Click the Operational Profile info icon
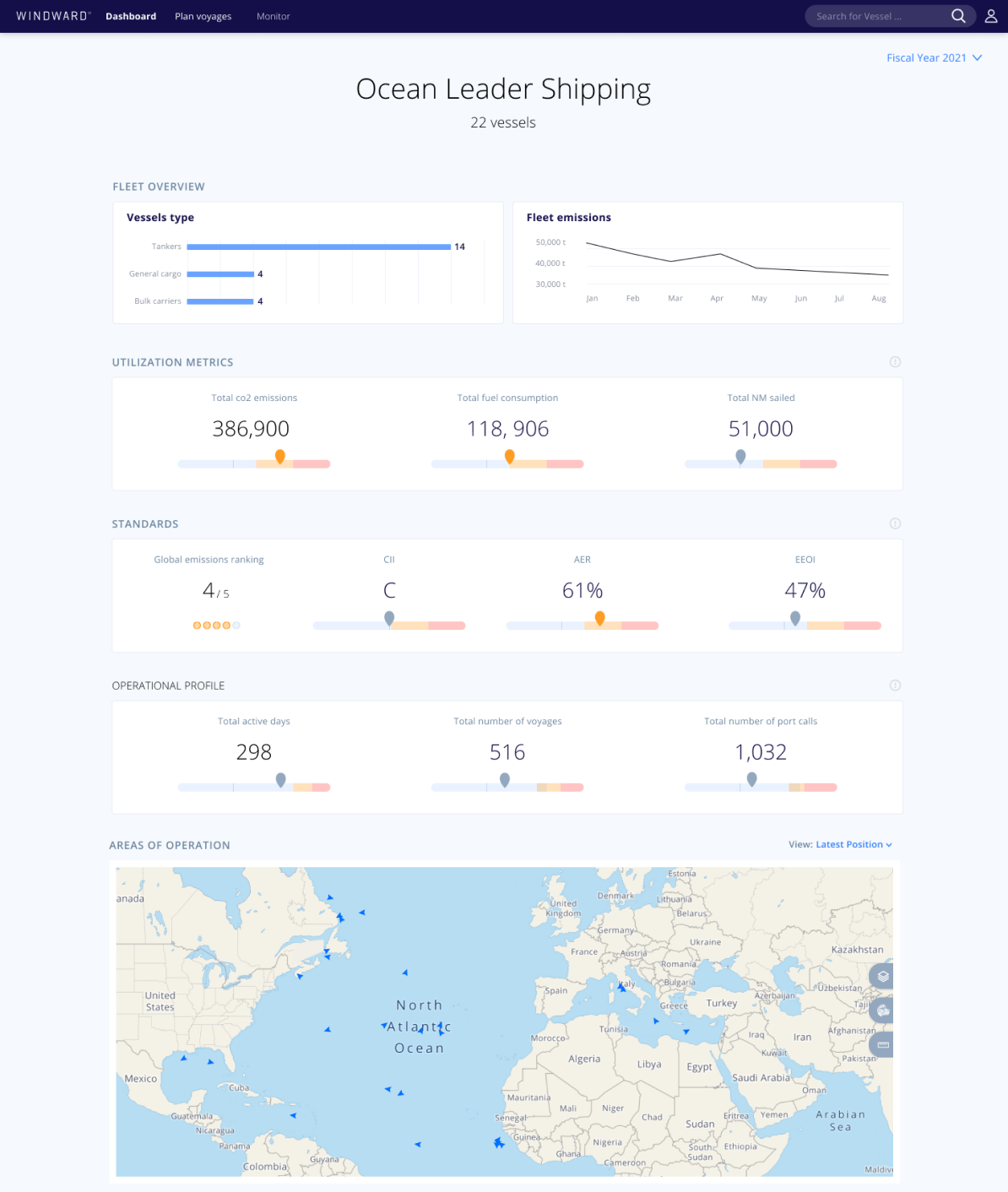Image resolution: width=1008 pixels, height=1192 pixels. coord(895,685)
